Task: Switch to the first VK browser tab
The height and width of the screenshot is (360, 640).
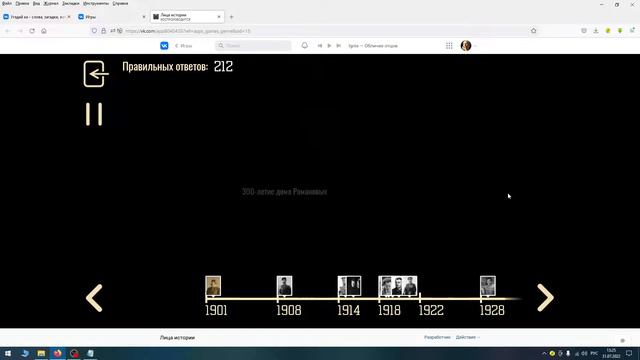Action: [37, 17]
